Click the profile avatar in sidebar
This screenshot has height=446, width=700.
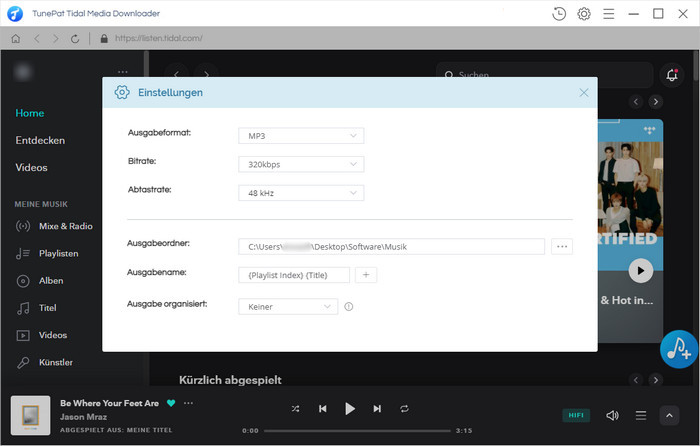pyautogui.click(x=23, y=71)
